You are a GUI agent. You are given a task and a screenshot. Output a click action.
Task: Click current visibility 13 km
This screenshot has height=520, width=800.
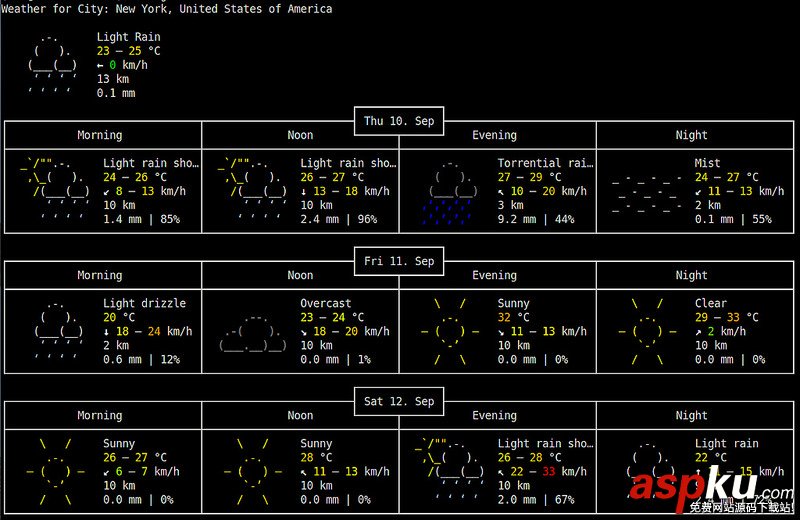(113, 79)
